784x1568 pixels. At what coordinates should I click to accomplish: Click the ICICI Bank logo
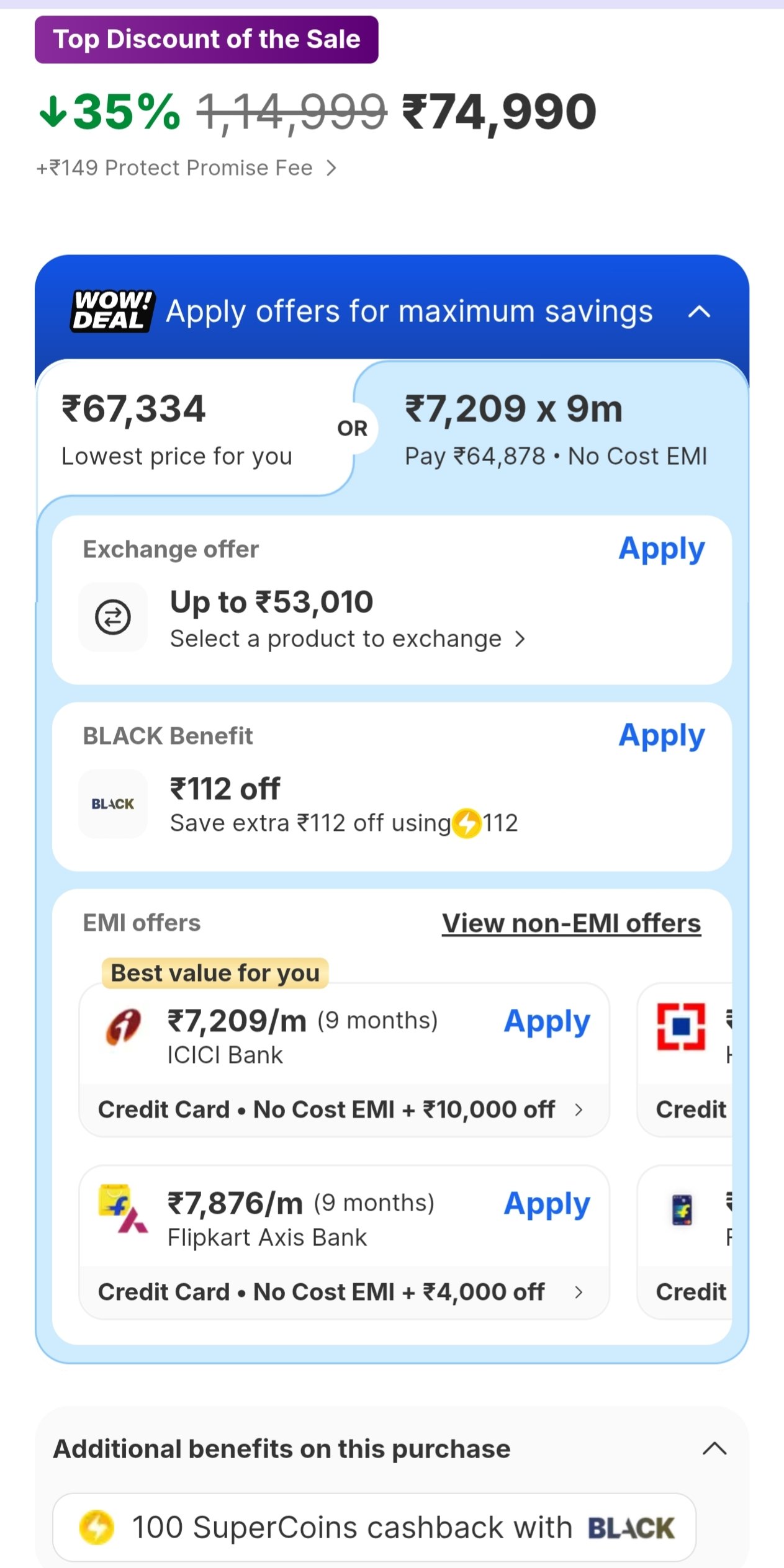pos(123,1027)
